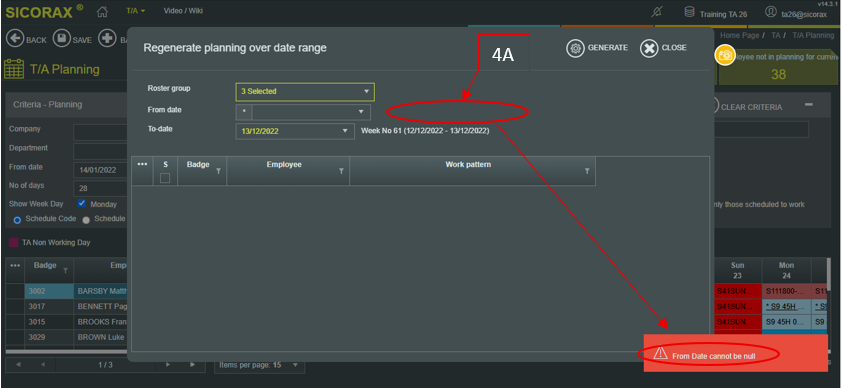Select the Schedule Code radio button
Image resolution: width=842 pixels, height=388 pixels.
click(x=17, y=220)
